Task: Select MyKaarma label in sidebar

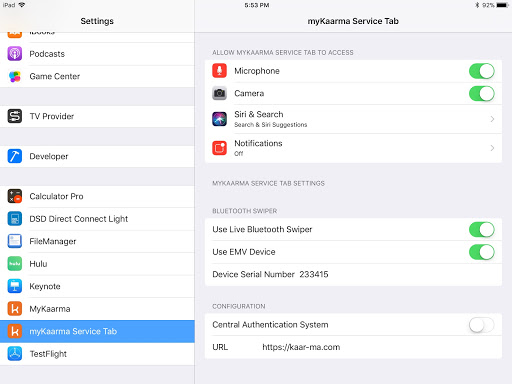Action: (50, 309)
